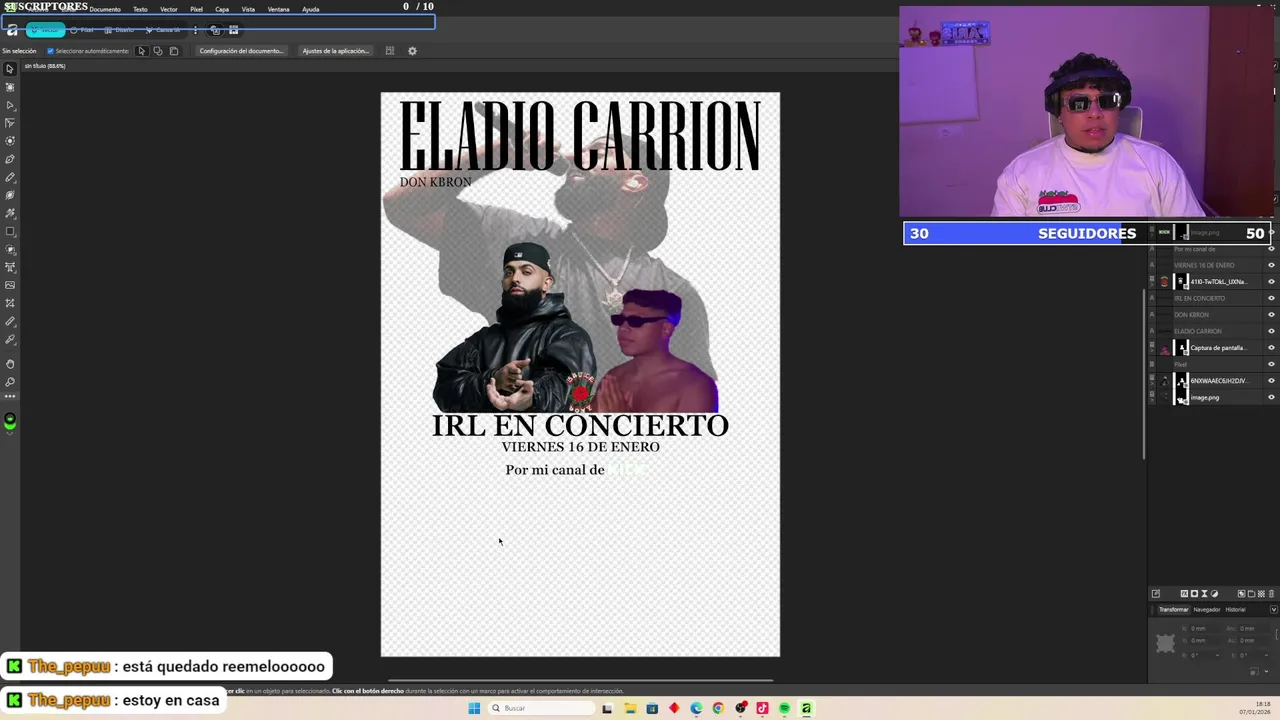Hide the ELADIO CARRION layer
Screen dimensions: 1280x720
1271,331
